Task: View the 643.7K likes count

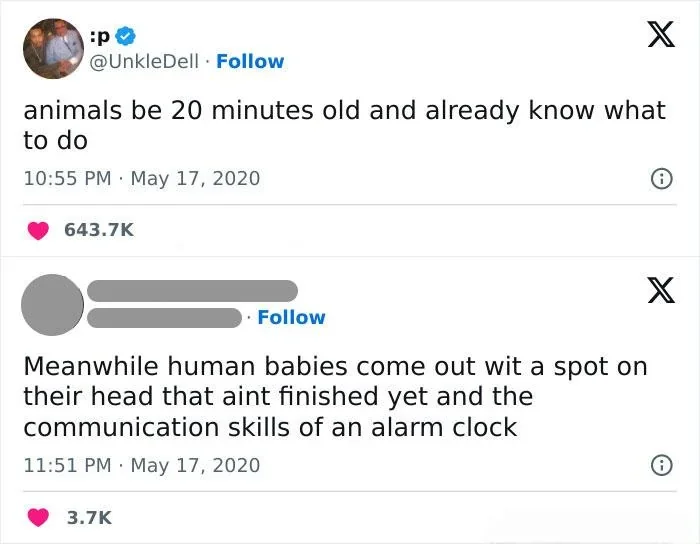Action: click(x=98, y=230)
